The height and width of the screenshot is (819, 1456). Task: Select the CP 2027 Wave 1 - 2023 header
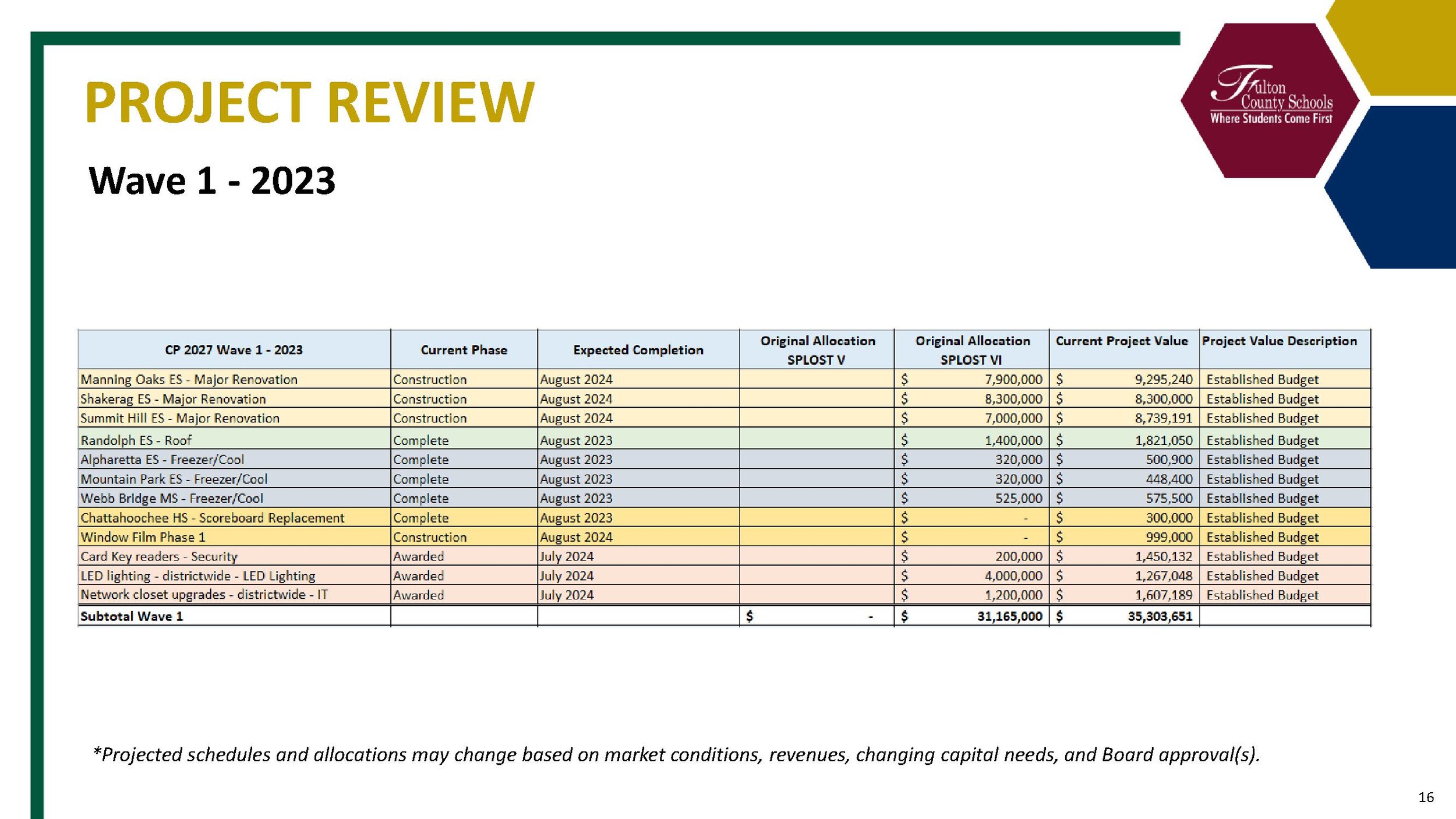tap(234, 350)
